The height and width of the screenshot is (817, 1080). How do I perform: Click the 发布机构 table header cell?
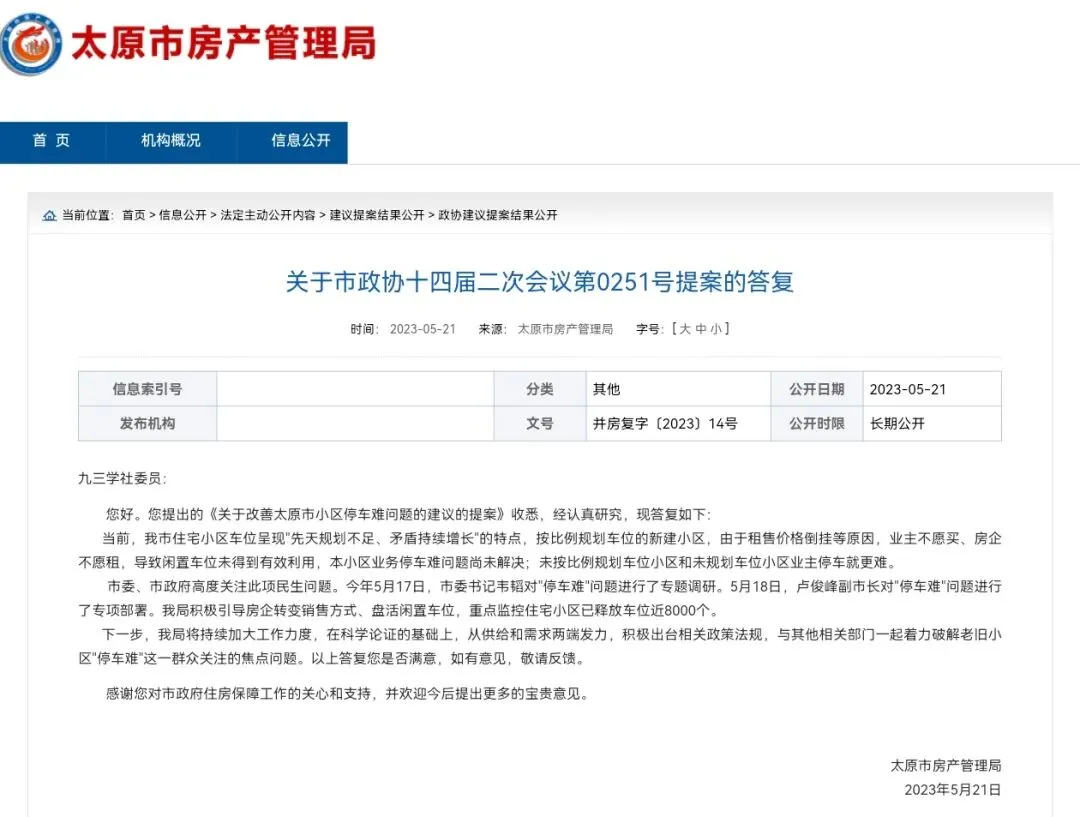pos(147,424)
